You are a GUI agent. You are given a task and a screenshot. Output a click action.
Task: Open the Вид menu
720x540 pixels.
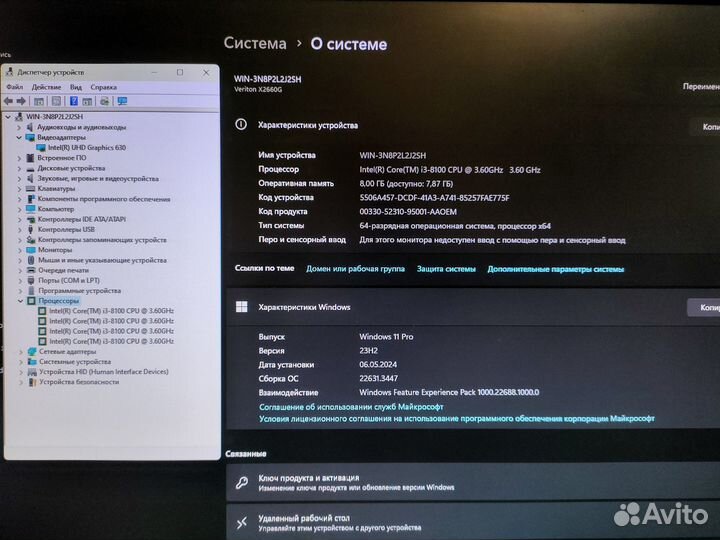point(76,87)
